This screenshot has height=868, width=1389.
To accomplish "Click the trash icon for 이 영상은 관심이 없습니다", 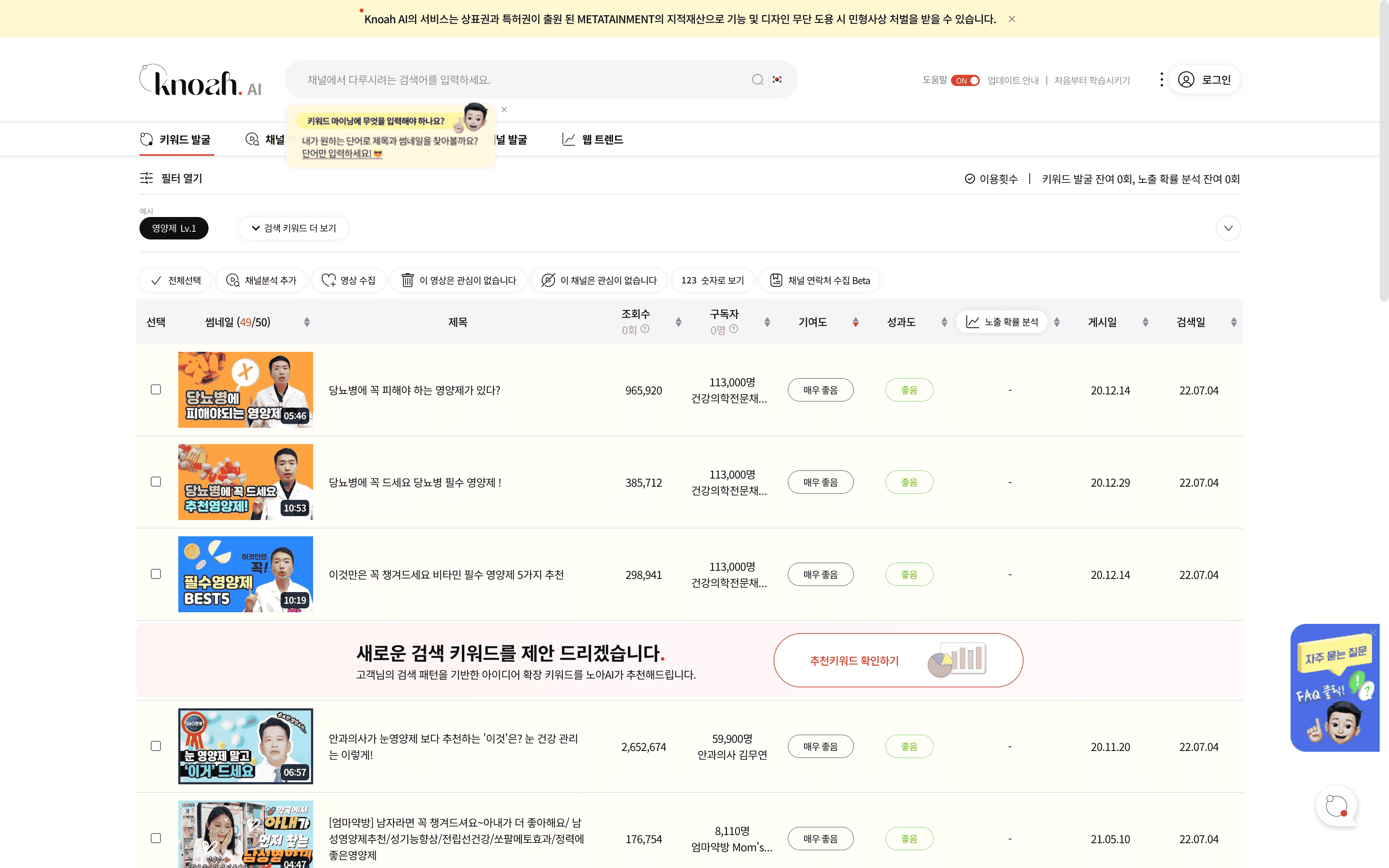I will [407, 280].
